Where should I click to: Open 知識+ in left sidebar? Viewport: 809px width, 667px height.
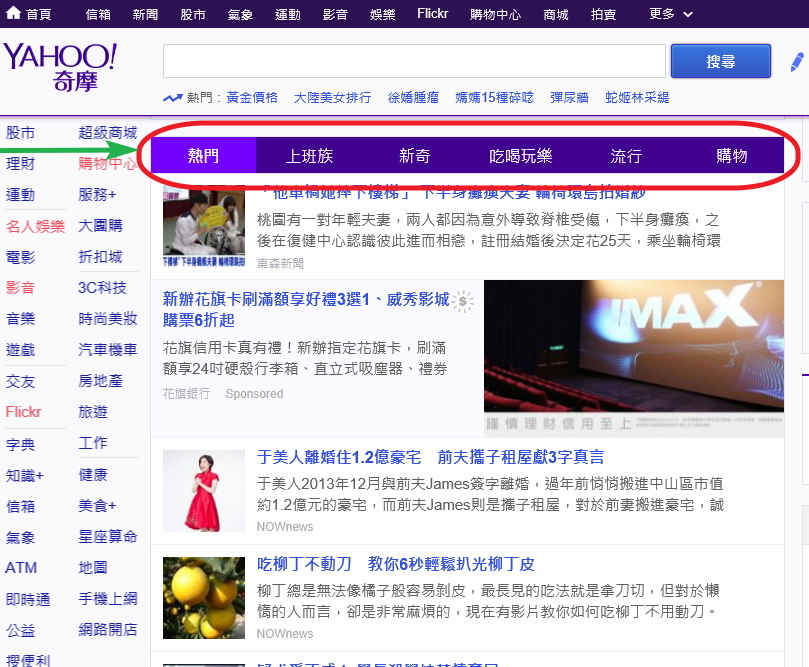point(24,475)
